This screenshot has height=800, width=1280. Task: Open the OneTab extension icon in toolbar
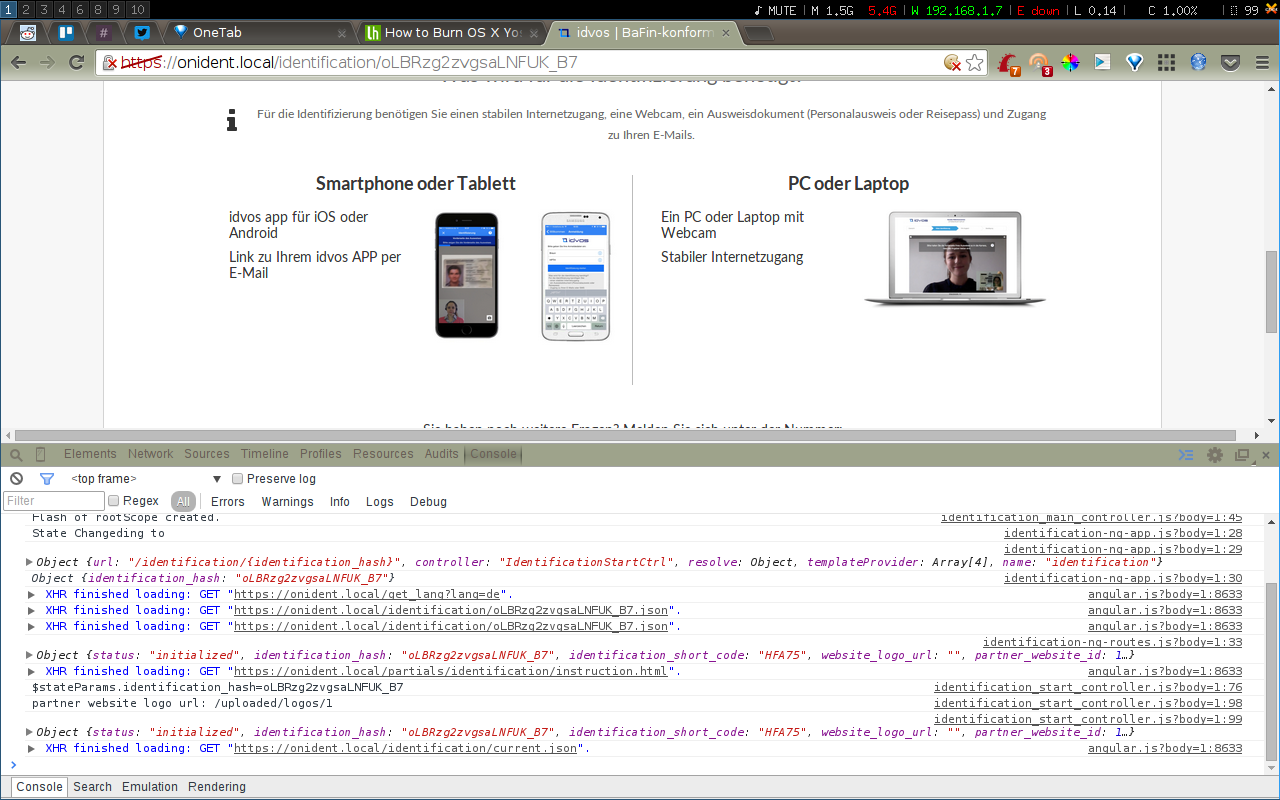tap(1135, 62)
